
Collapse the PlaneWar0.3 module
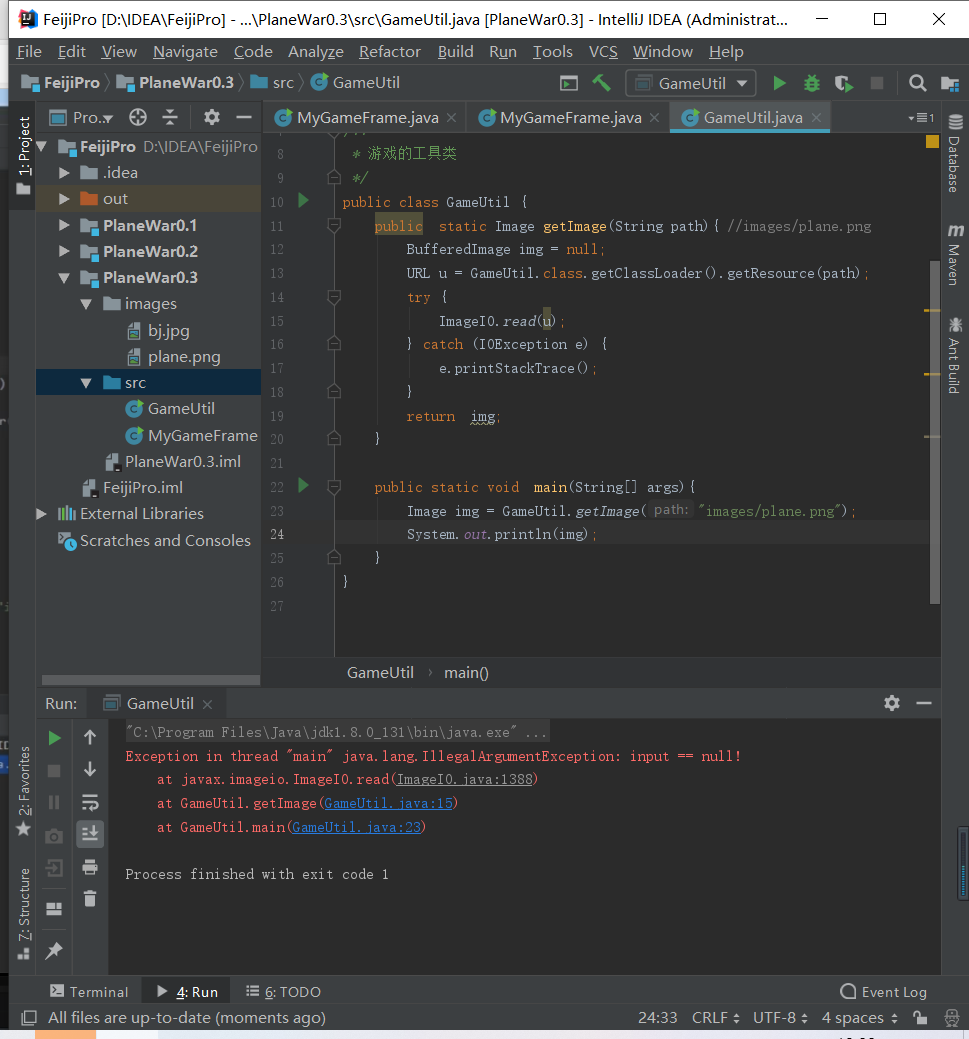click(64, 278)
